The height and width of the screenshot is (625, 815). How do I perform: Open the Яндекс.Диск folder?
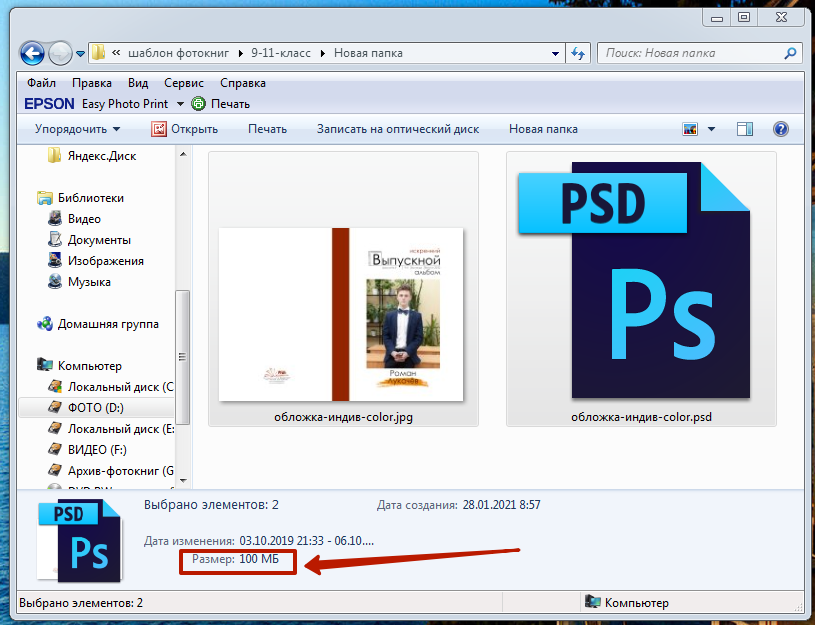click(x=101, y=156)
